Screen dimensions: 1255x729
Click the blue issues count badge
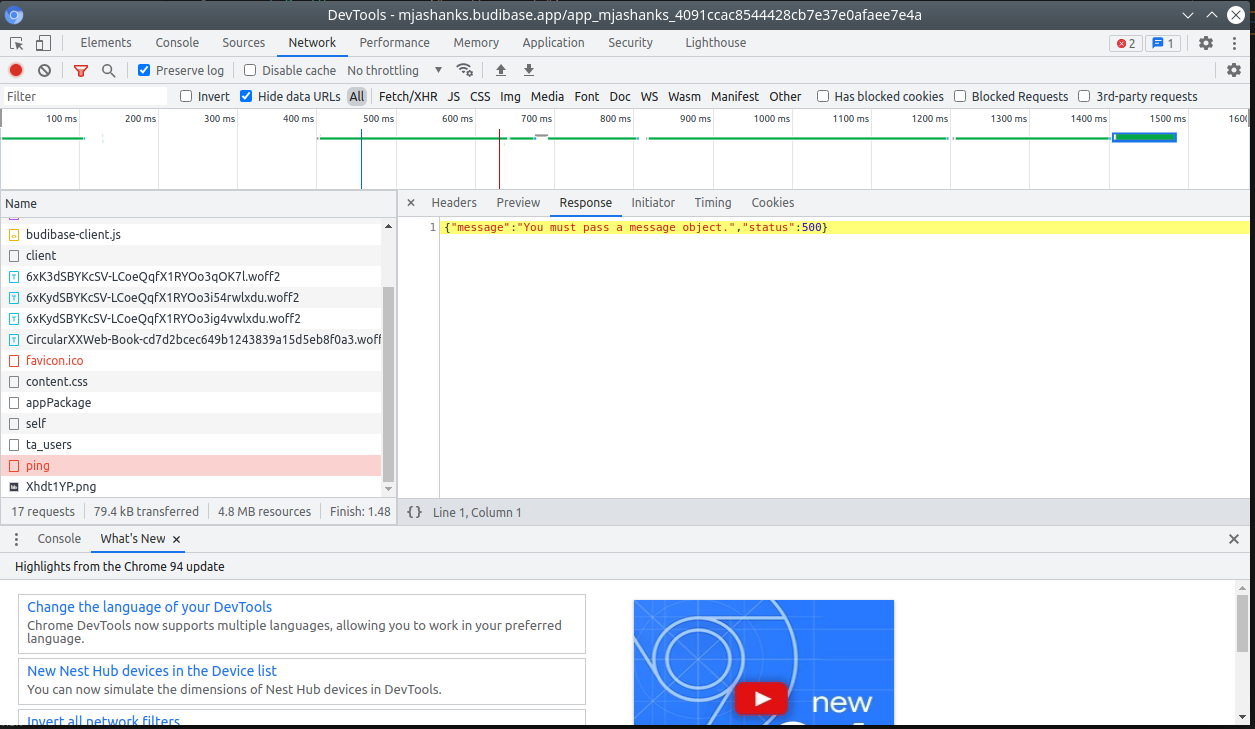tap(1163, 43)
